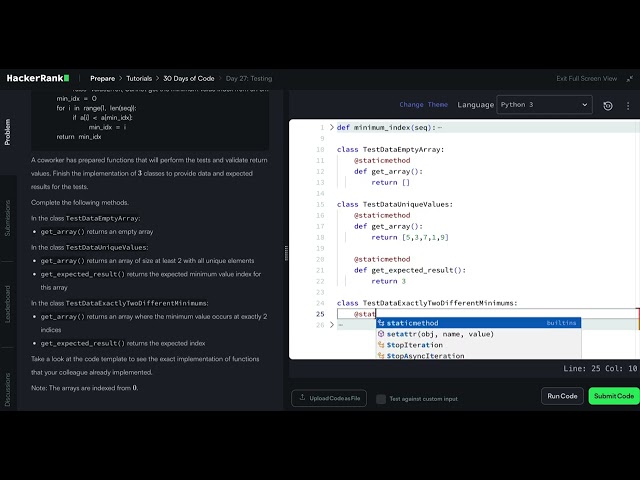Click 'Note: The arrays are indexed from 0.'

(84, 388)
